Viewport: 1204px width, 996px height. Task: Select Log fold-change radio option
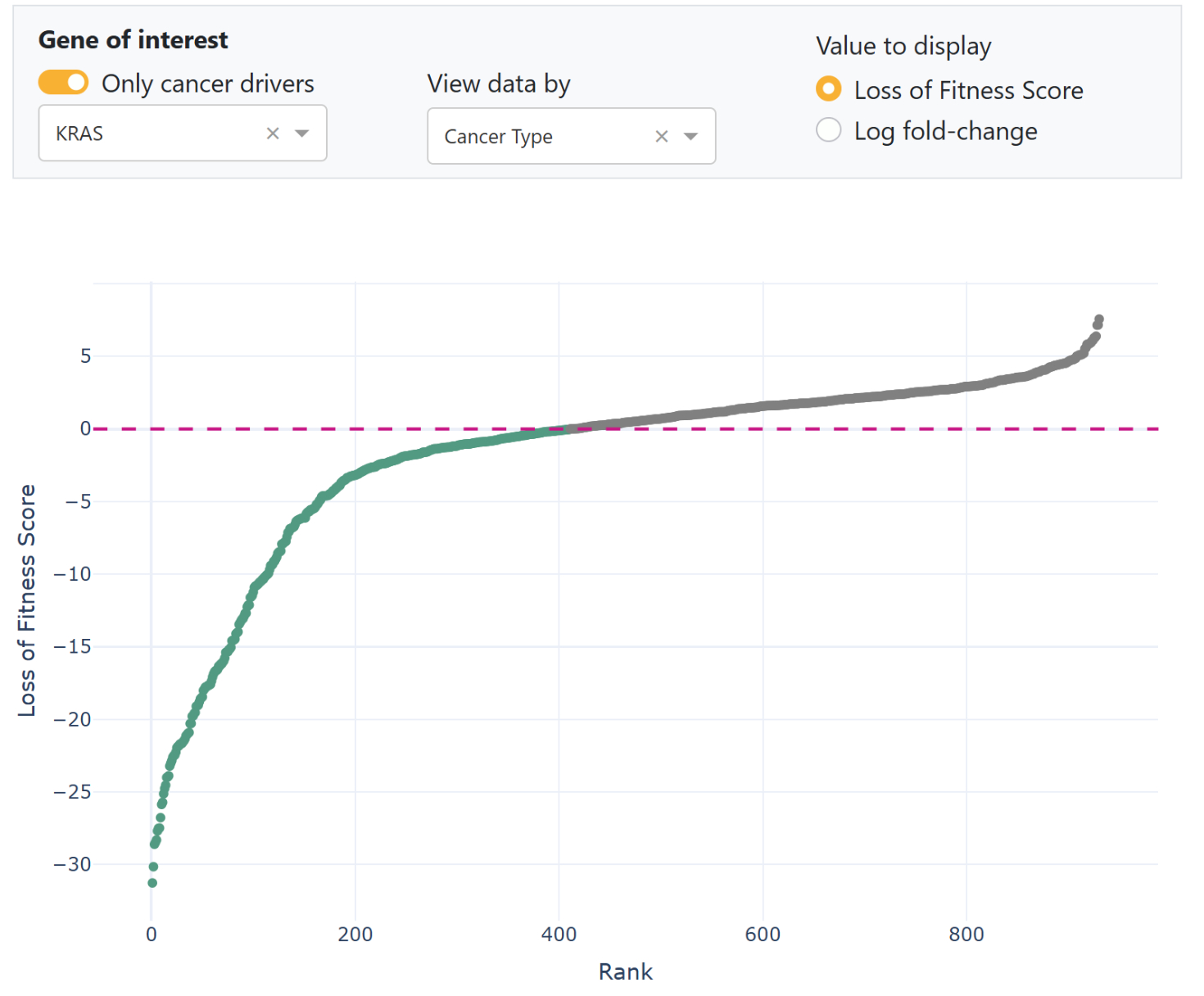[x=829, y=130]
